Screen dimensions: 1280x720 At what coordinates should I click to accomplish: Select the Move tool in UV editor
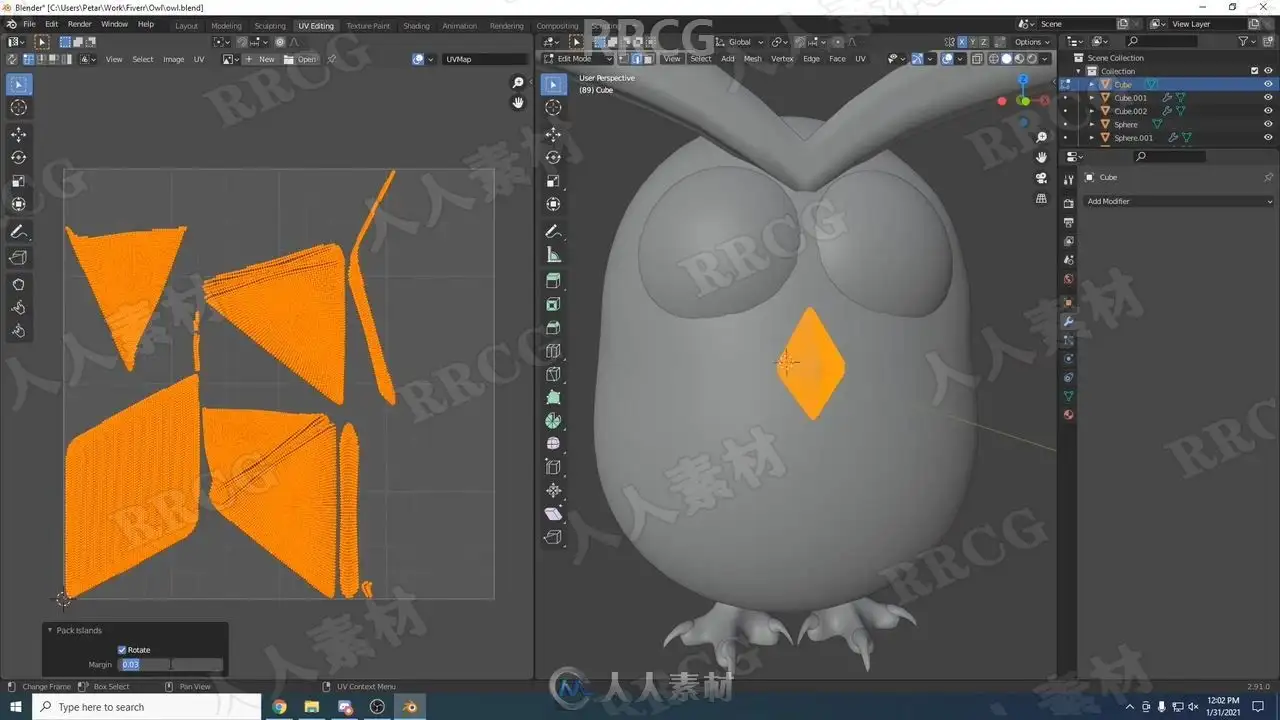[x=19, y=134]
